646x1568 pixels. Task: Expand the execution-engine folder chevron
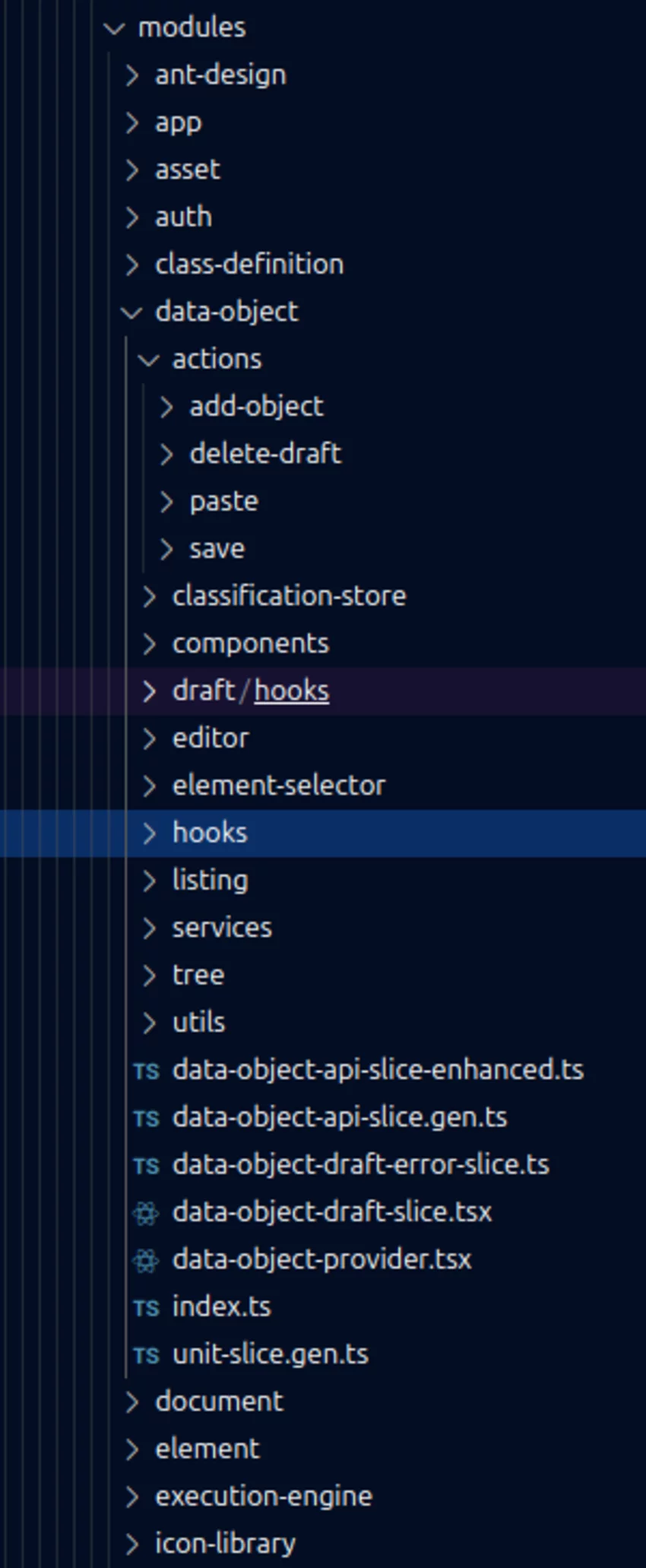tap(132, 1497)
